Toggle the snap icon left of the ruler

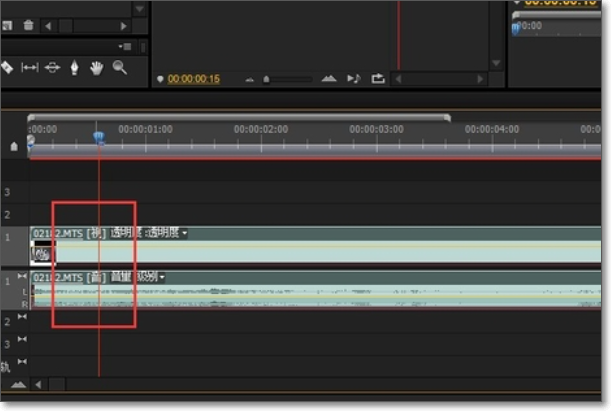14,146
